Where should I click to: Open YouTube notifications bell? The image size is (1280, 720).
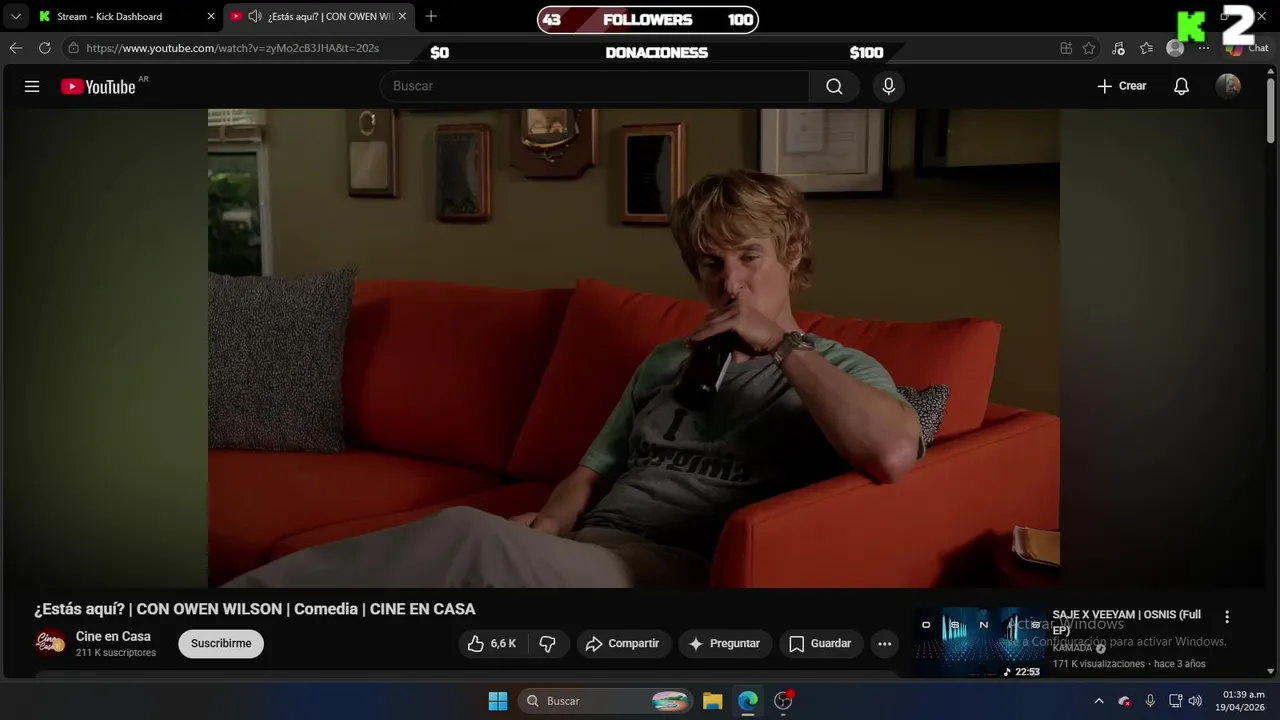click(x=1181, y=86)
